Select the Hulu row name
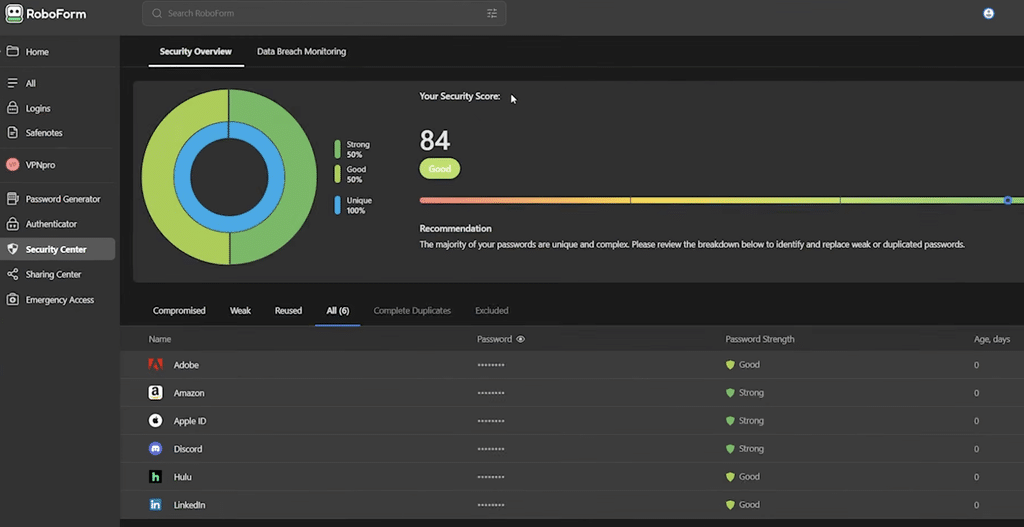 click(183, 477)
